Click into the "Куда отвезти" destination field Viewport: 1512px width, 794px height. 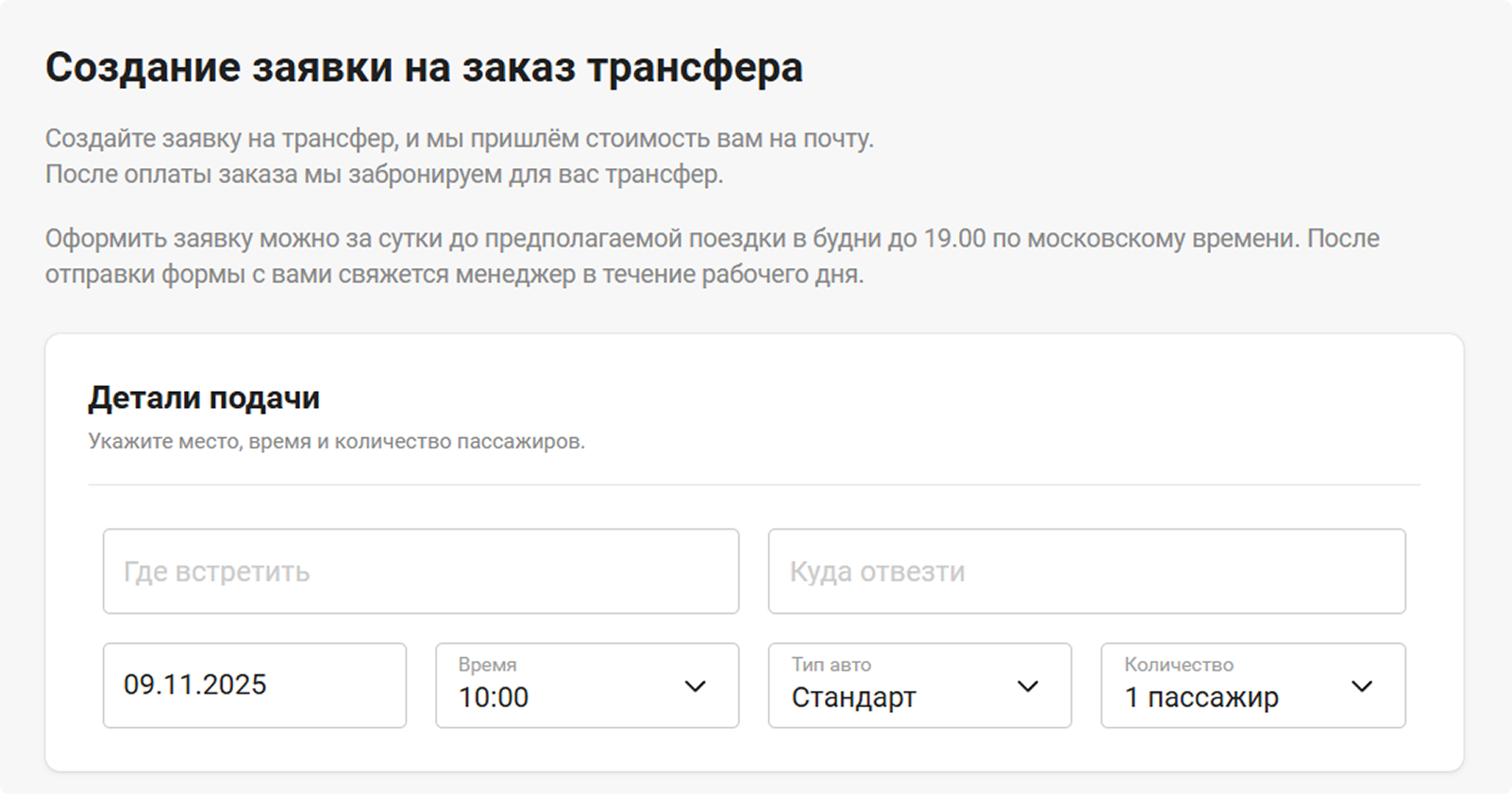point(1086,571)
